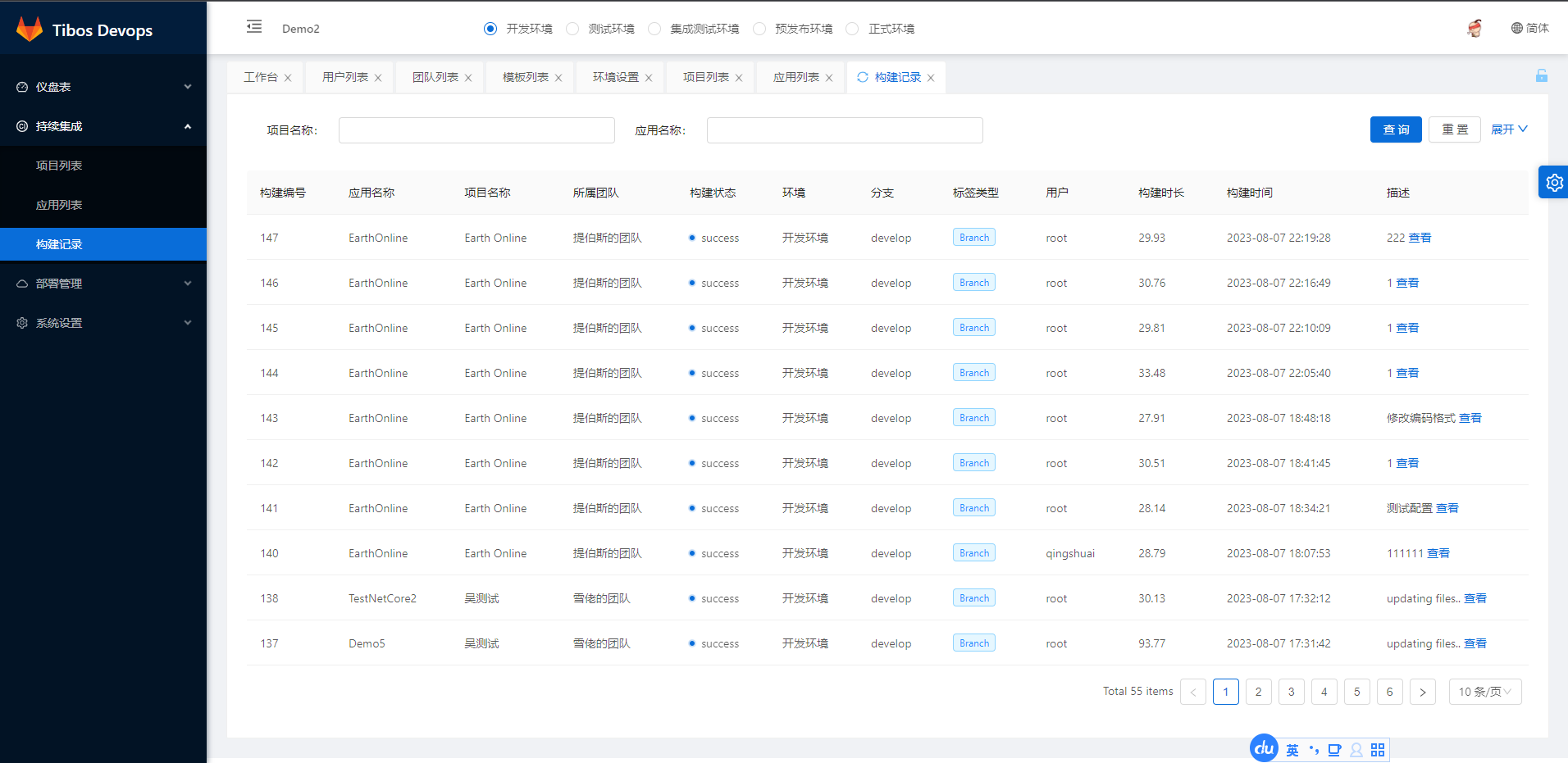
Task: Expand the 仪表表 sidebar menu
Action: [x=103, y=87]
